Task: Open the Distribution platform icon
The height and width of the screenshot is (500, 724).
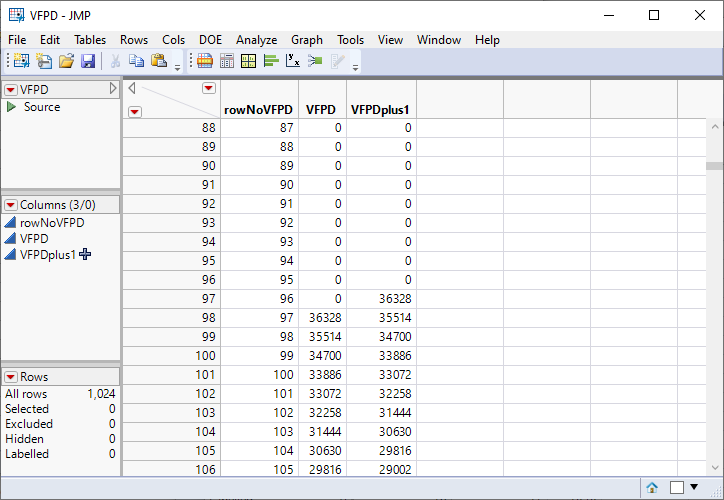Action: (270, 62)
